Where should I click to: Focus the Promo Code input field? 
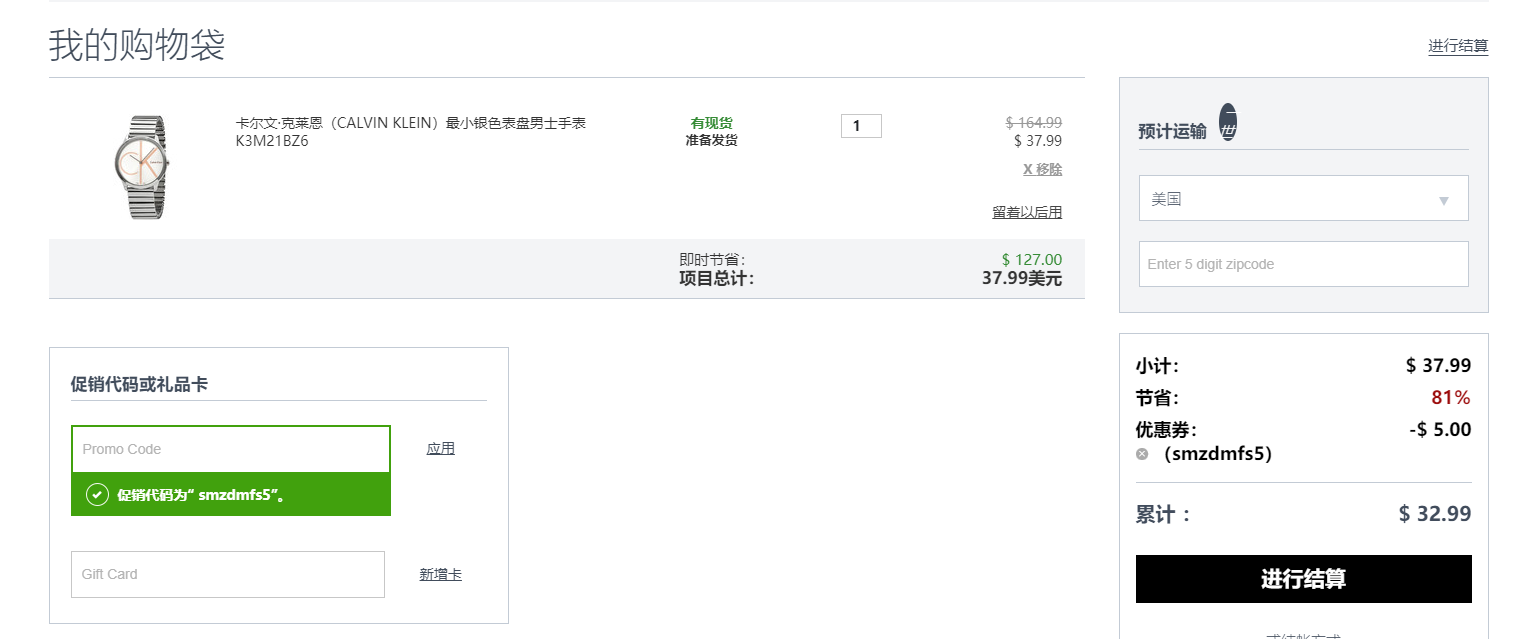[x=231, y=449]
